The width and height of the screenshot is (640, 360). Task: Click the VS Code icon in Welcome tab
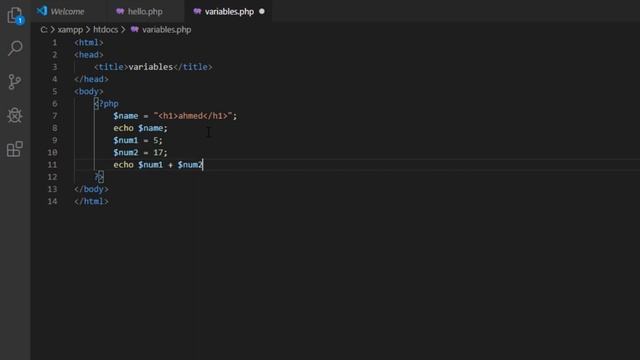click(x=42, y=11)
